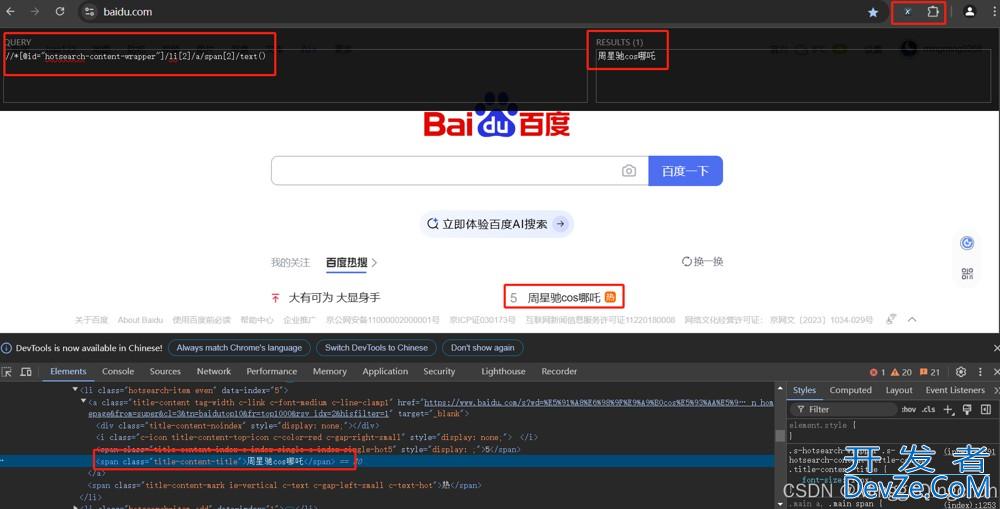Click the styles Filter input
1000x509 pixels.
(x=844, y=409)
